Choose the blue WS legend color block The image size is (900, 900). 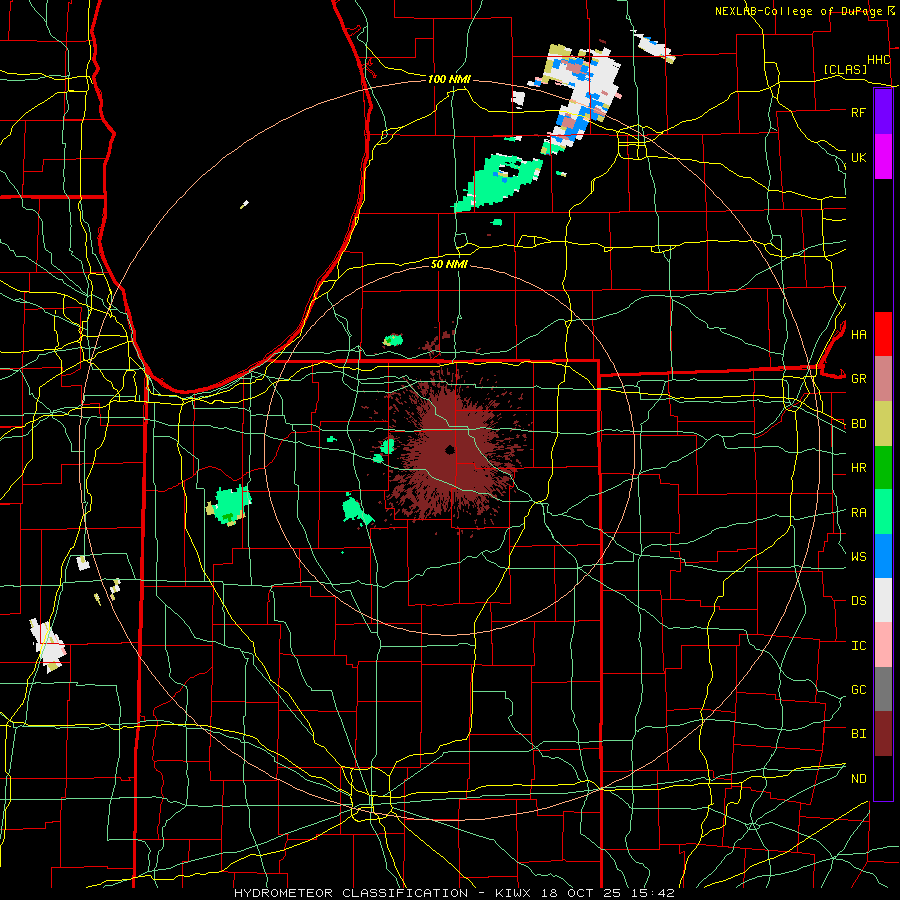click(x=883, y=556)
